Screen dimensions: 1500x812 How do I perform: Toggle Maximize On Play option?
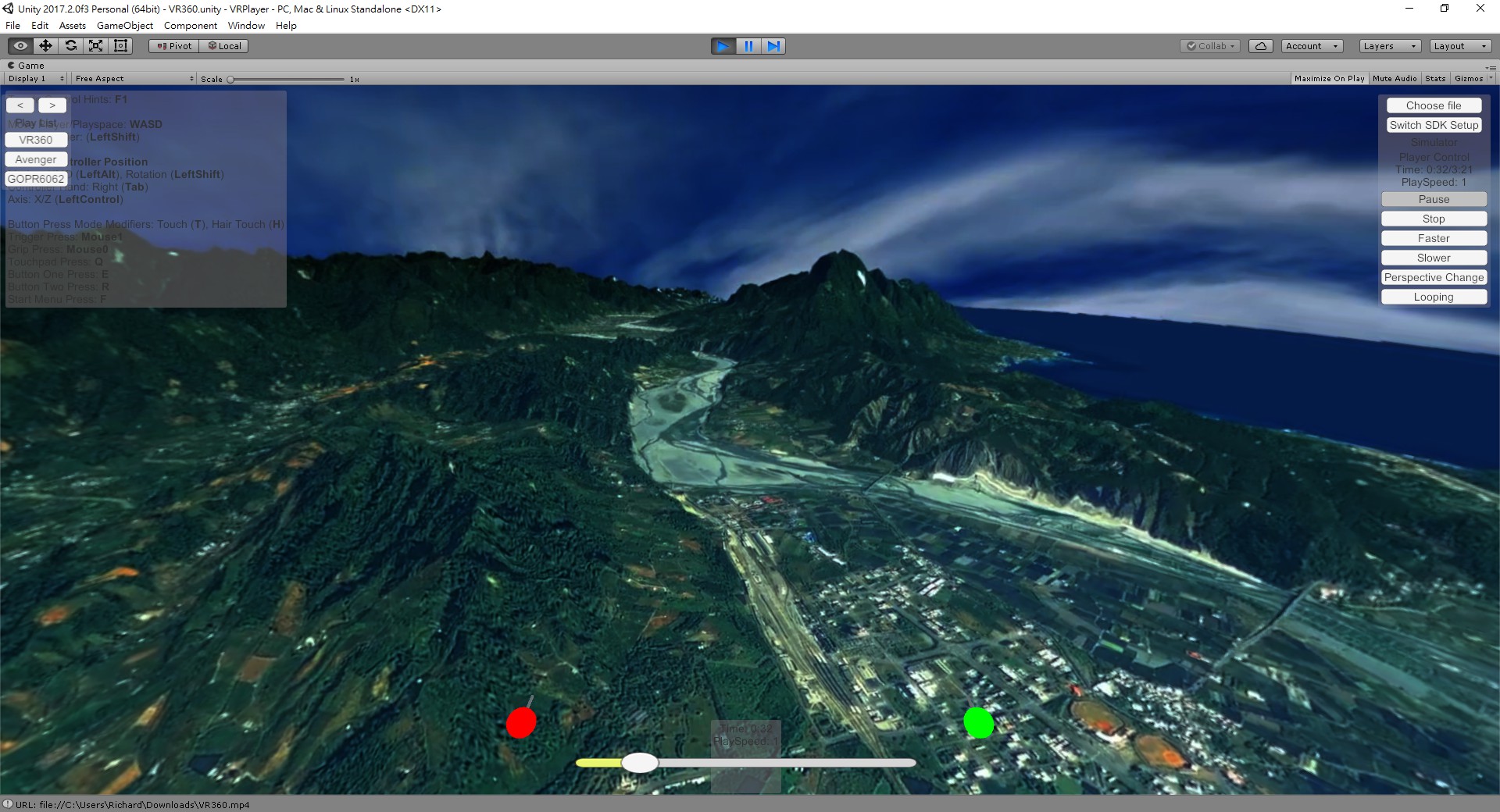click(1329, 79)
